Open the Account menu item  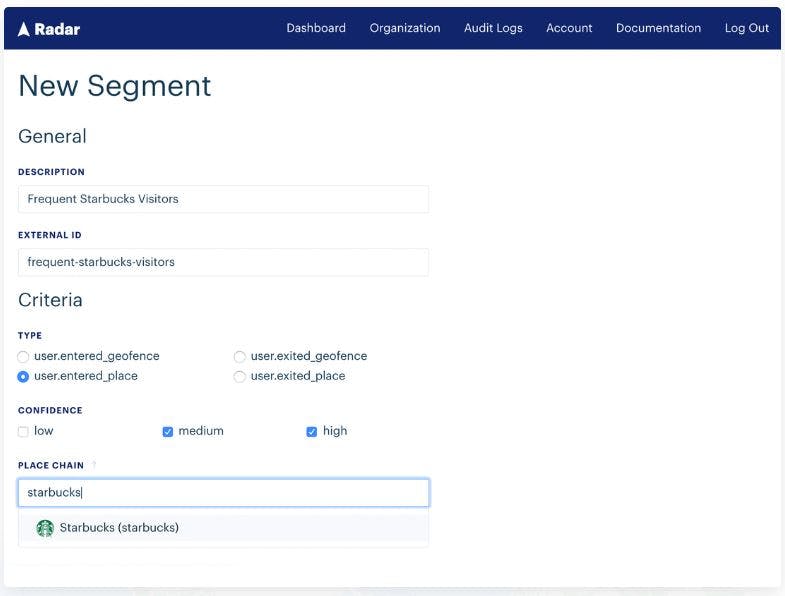(x=569, y=28)
